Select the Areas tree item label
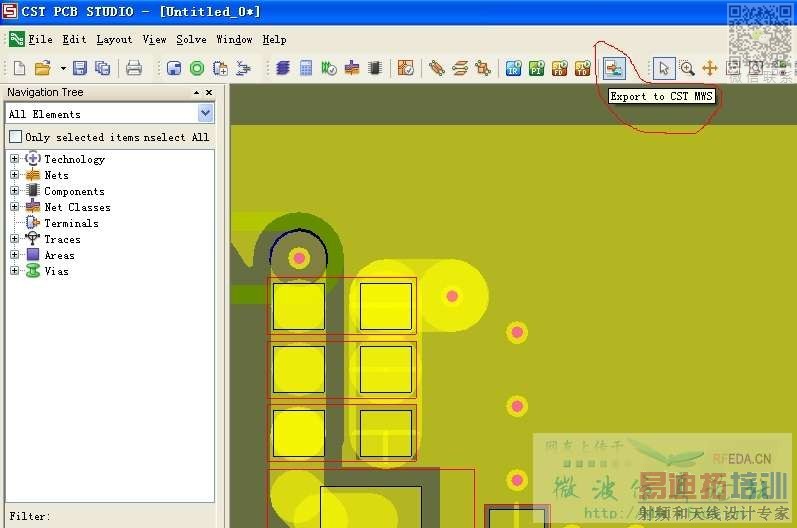 pyautogui.click(x=59, y=255)
